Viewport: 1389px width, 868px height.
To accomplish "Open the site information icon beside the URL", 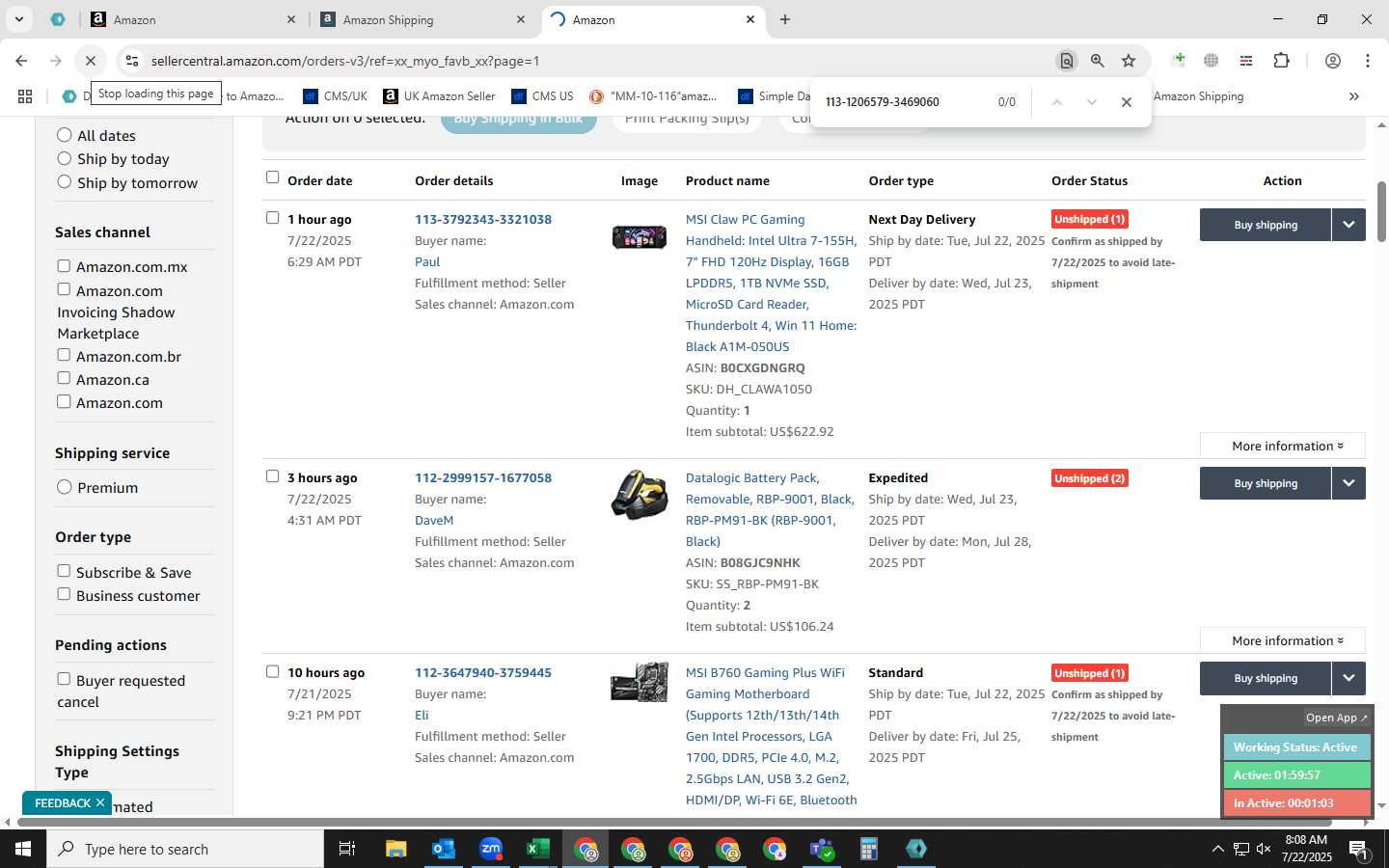I will pos(131,61).
